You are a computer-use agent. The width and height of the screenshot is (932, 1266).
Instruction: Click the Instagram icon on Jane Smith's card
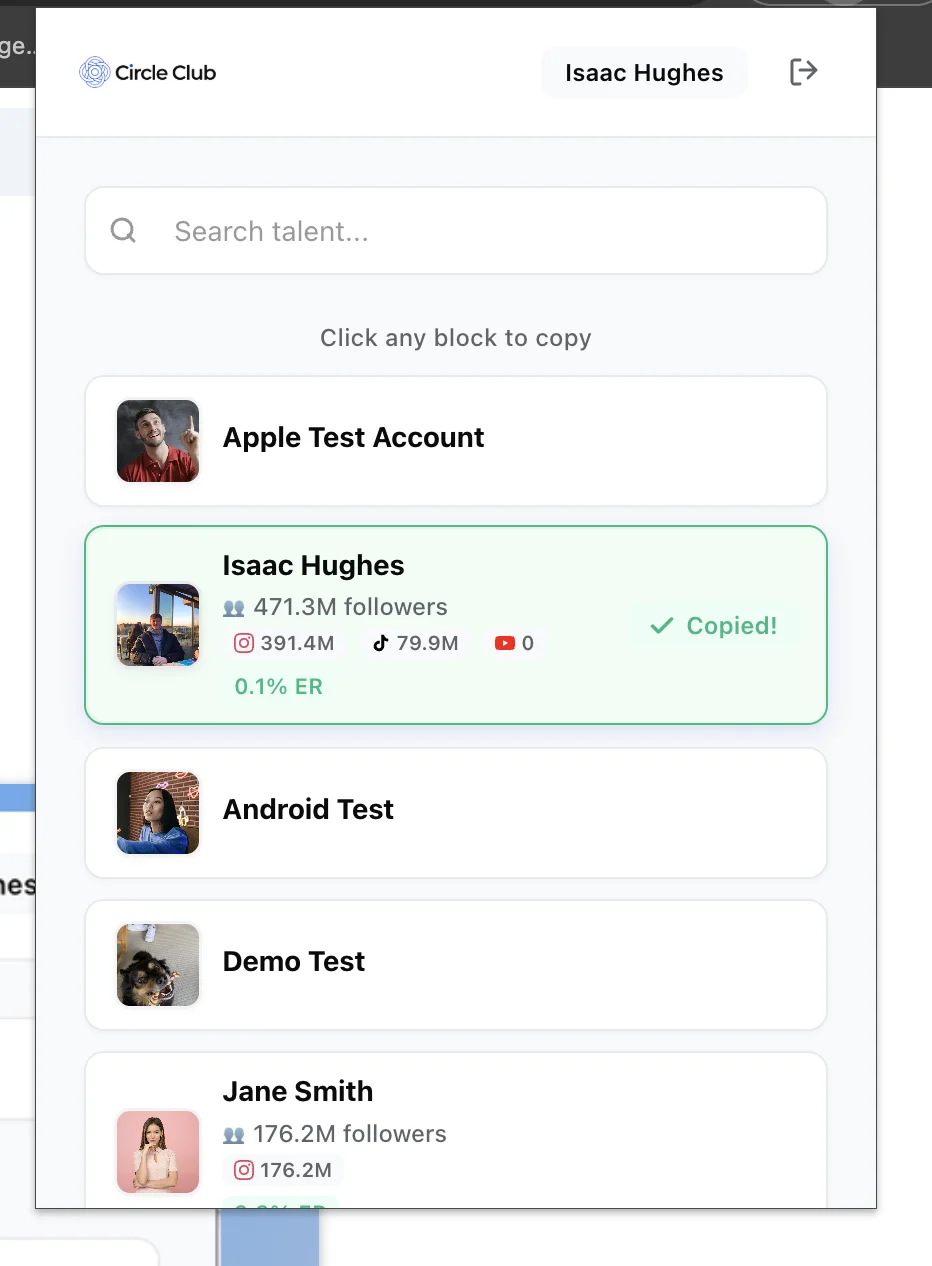(x=243, y=1170)
